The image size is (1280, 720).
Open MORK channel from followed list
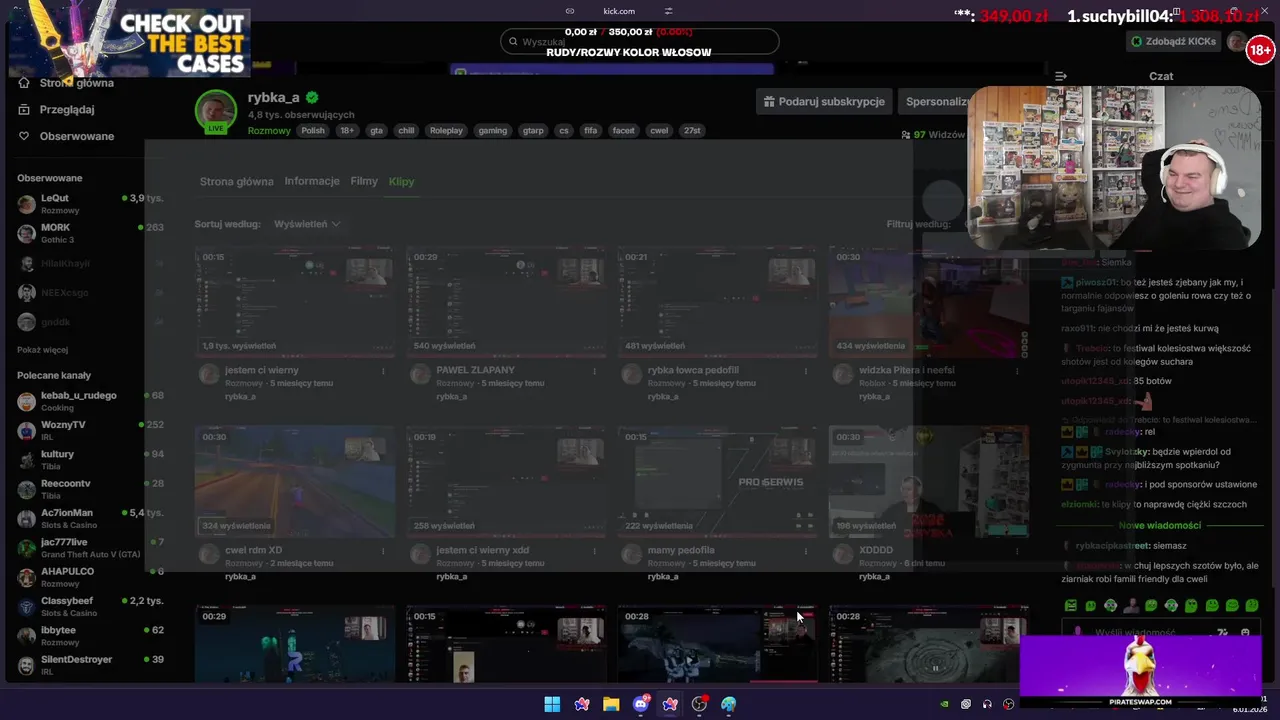pos(90,233)
